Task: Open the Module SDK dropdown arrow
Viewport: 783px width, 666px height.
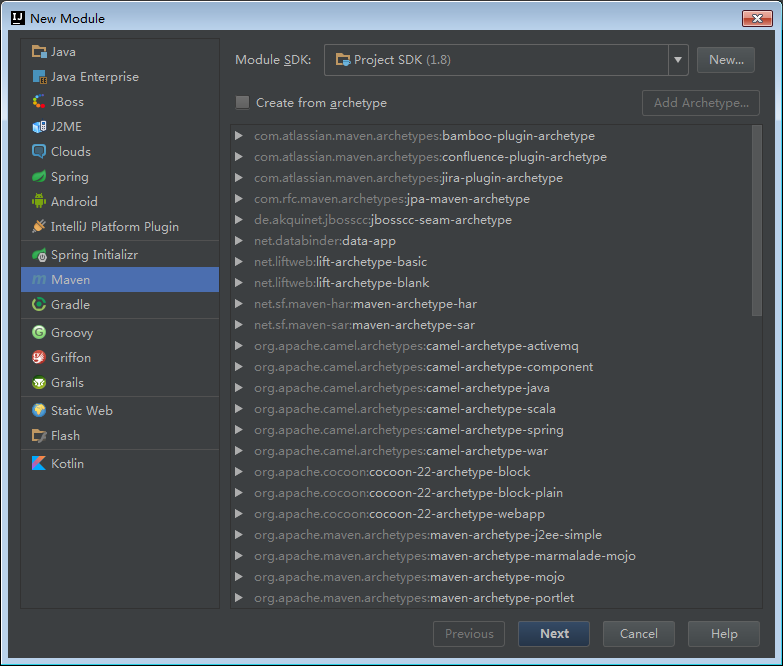Action: (678, 60)
